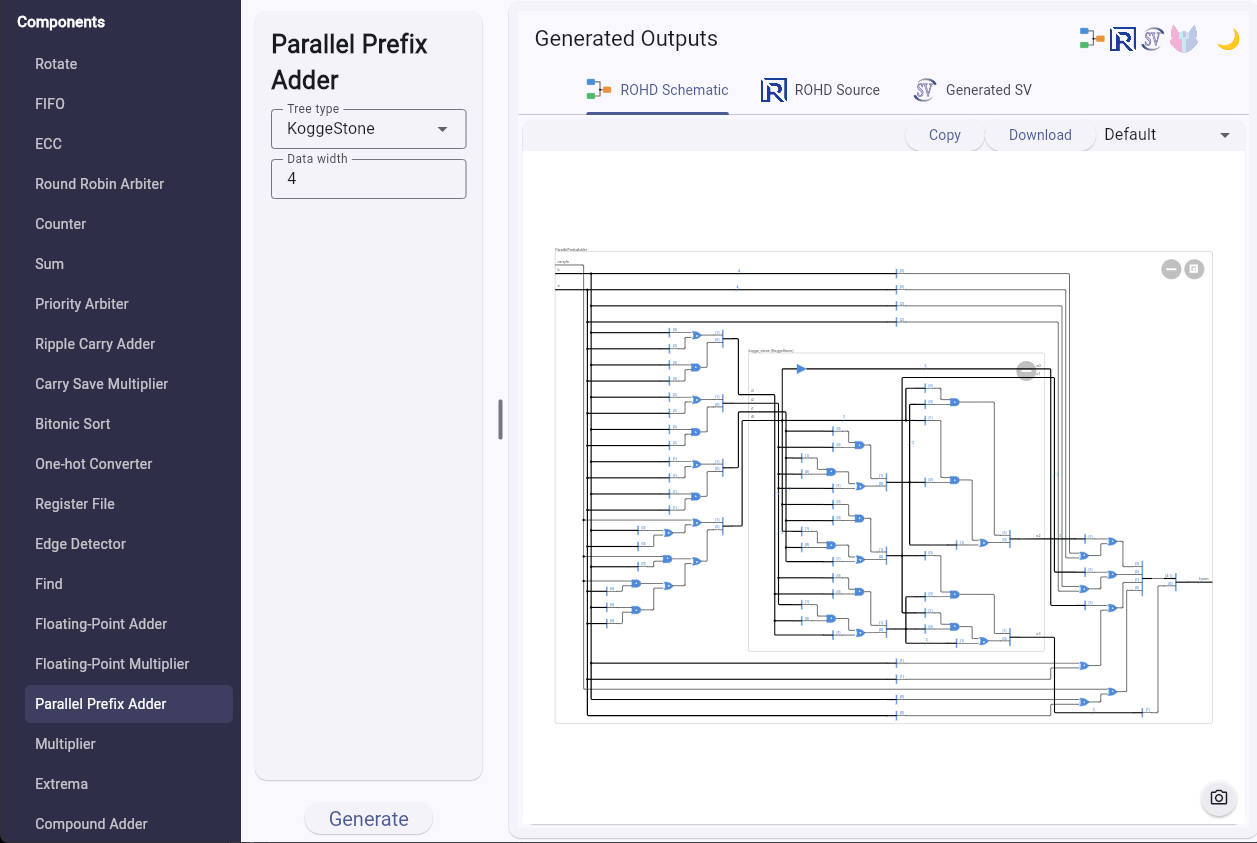Screen dimensions: 1257x843
Task: Click the pink and blue cat logo
Action: 1184,39
